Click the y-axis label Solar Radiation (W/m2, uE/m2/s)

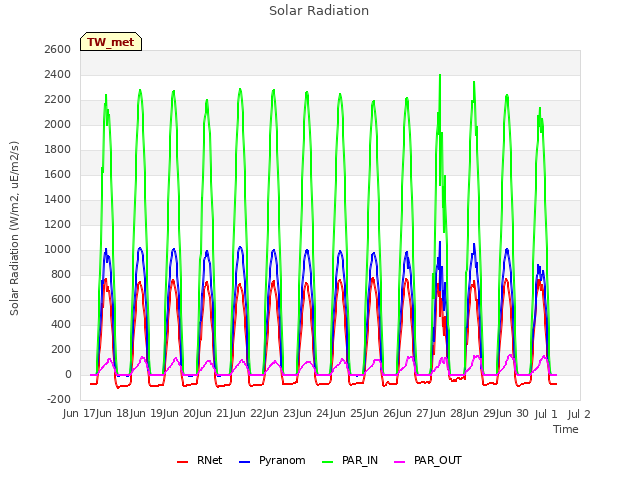pyautogui.click(x=14, y=228)
